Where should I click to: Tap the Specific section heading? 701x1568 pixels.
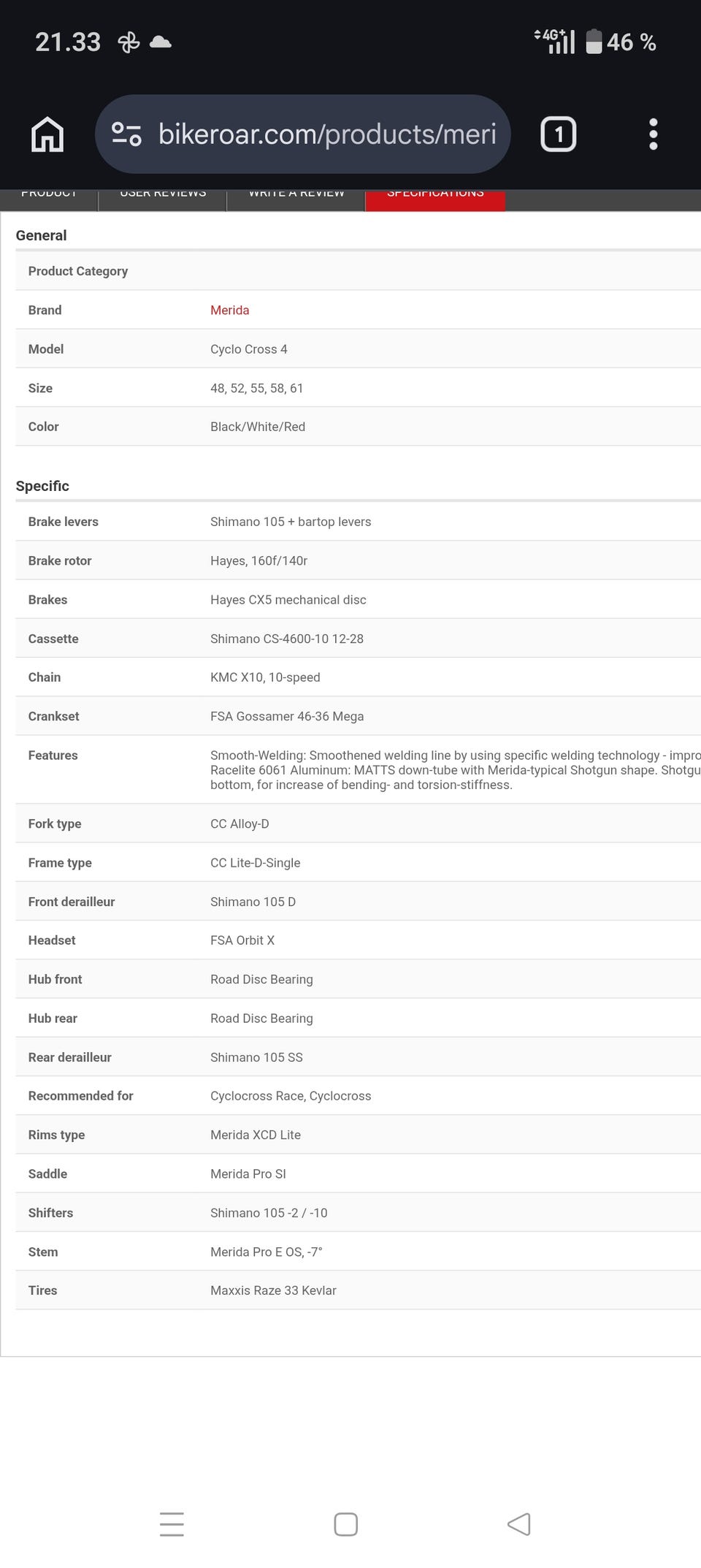point(42,486)
